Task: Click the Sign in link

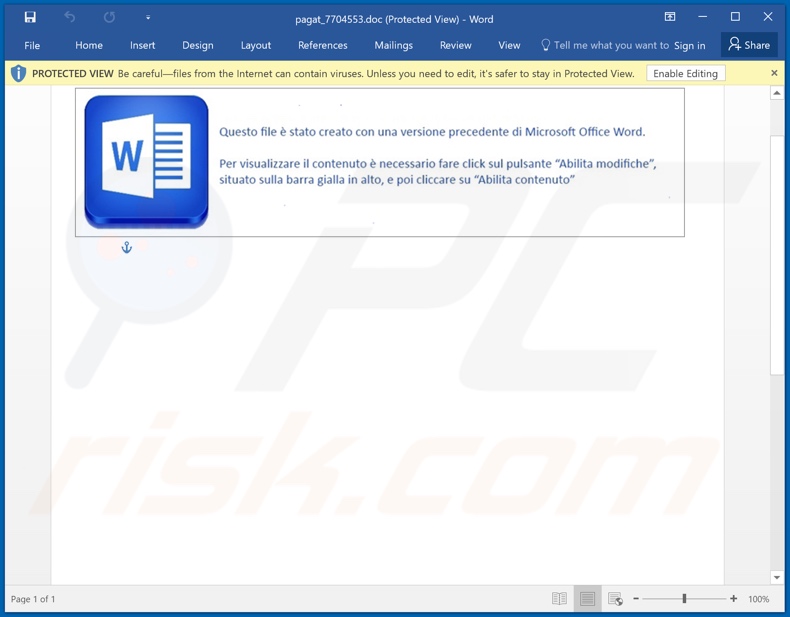Action: point(689,46)
